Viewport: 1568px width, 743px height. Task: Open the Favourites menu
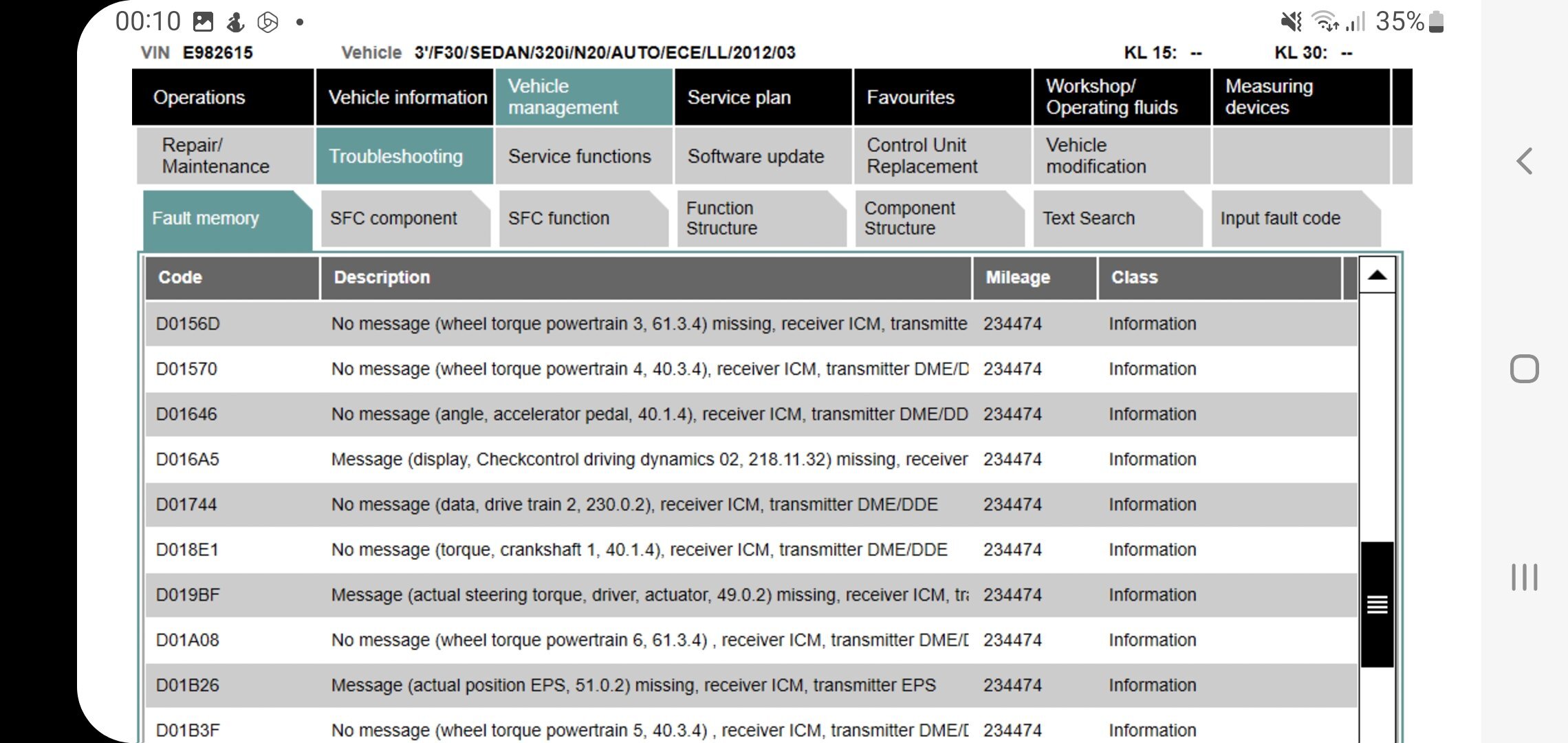point(943,97)
